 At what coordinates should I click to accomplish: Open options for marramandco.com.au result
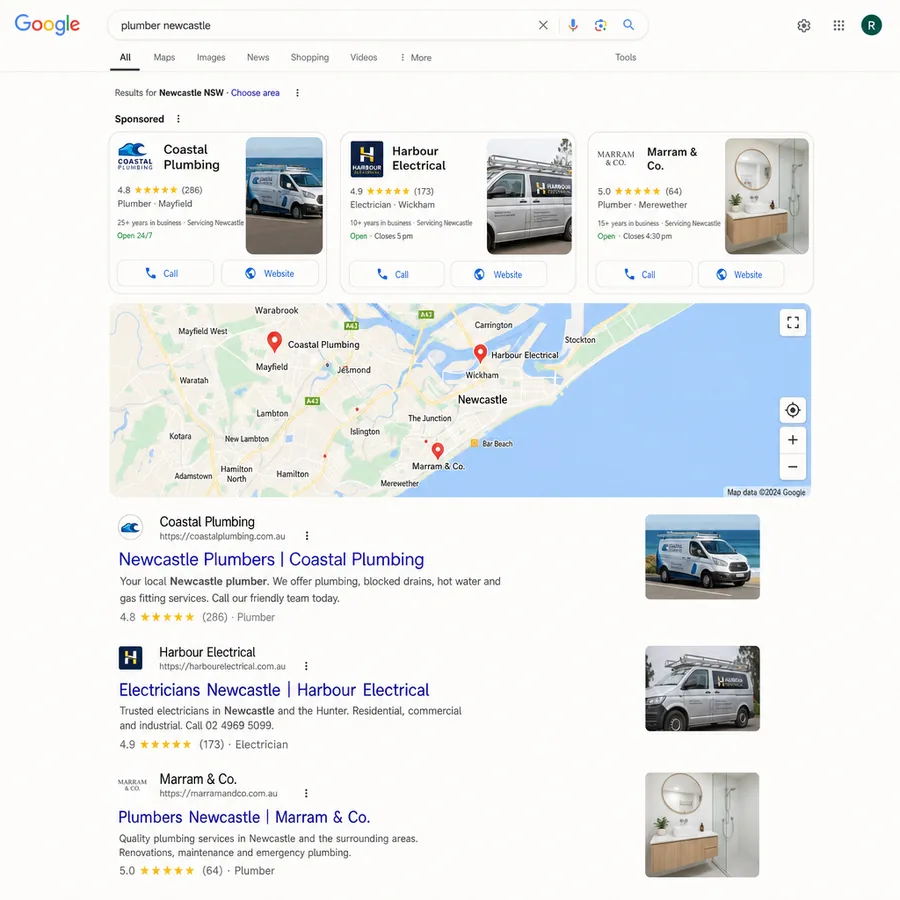tap(306, 793)
